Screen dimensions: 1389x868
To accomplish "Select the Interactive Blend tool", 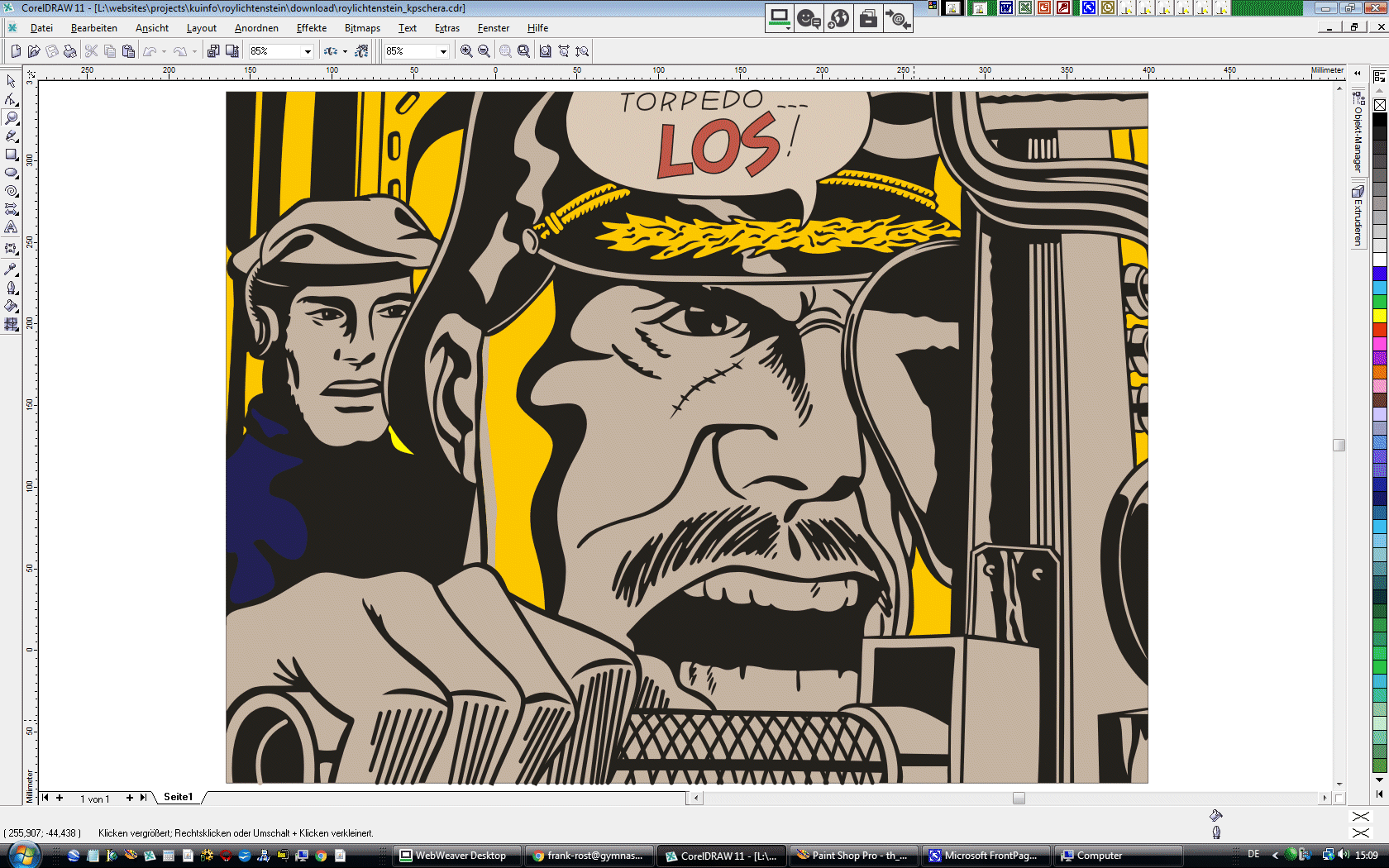I will point(11,248).
